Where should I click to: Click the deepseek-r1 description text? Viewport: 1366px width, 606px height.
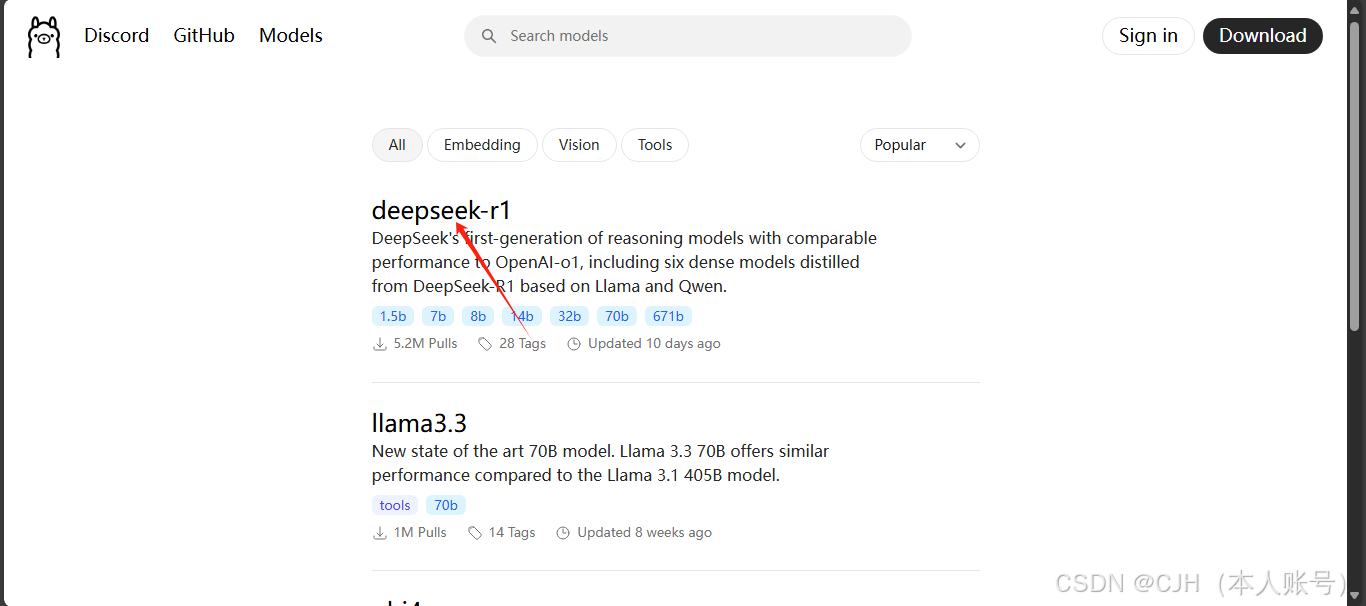[624, 262]
